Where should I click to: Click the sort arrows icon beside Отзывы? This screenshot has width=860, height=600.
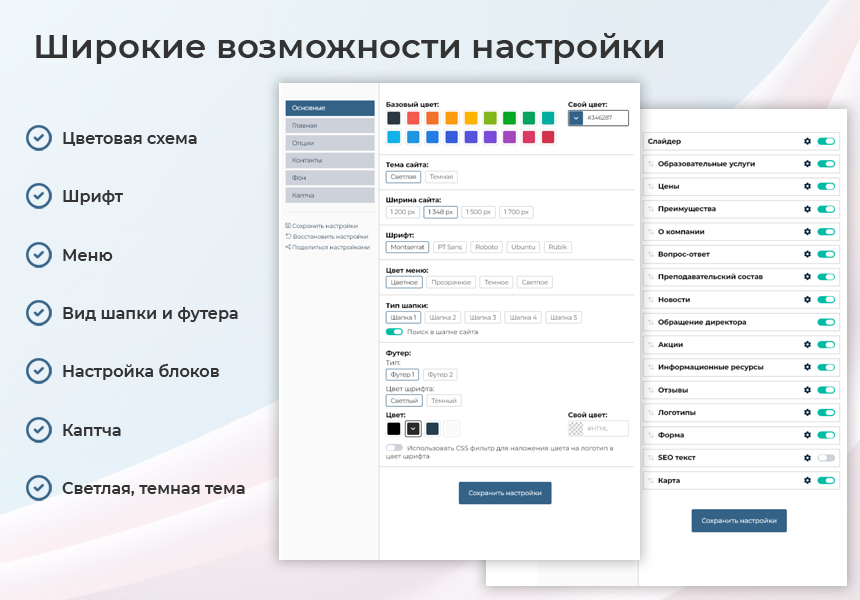(x=650, y=390)
